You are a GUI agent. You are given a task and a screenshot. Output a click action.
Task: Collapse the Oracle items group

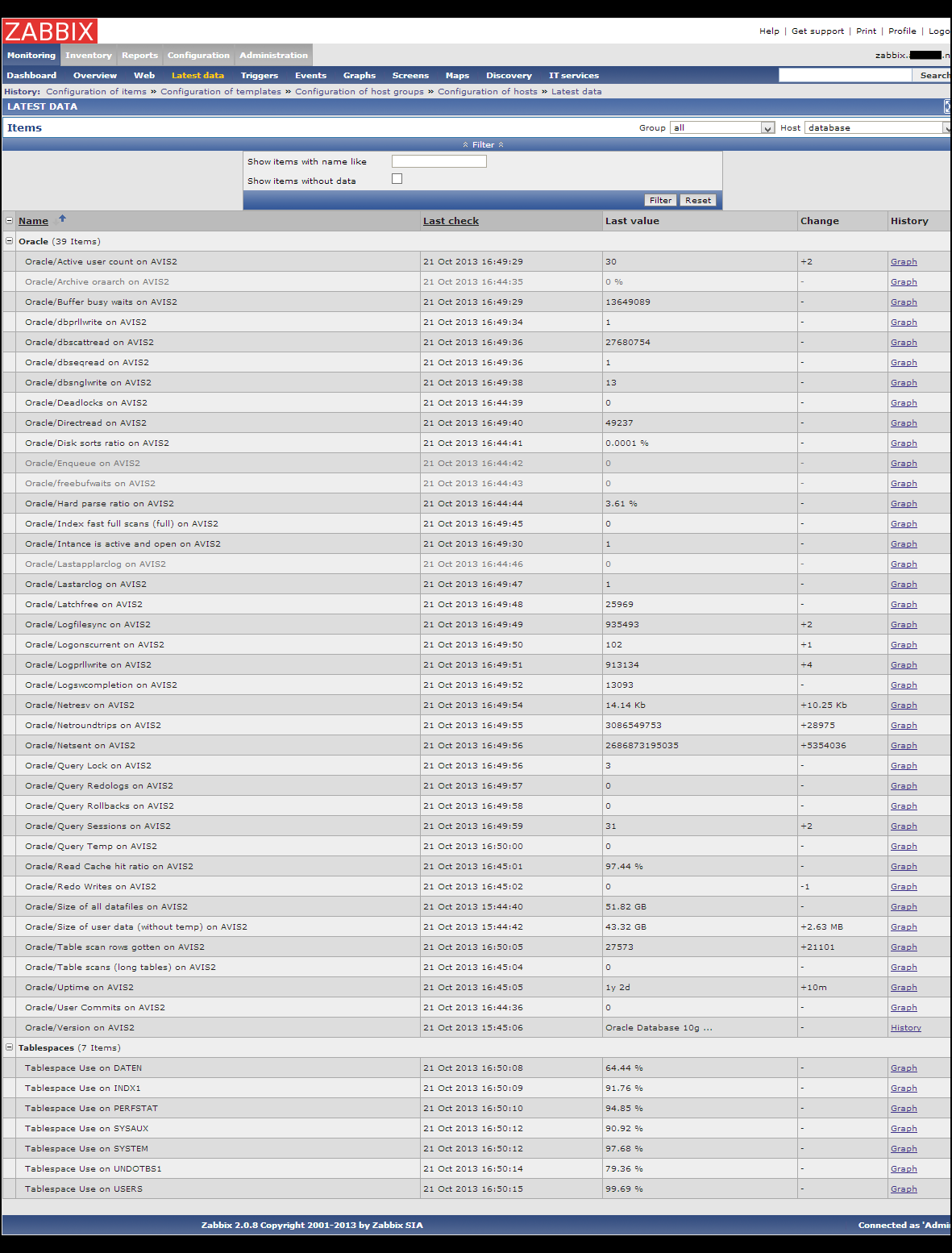coord(10,241)
